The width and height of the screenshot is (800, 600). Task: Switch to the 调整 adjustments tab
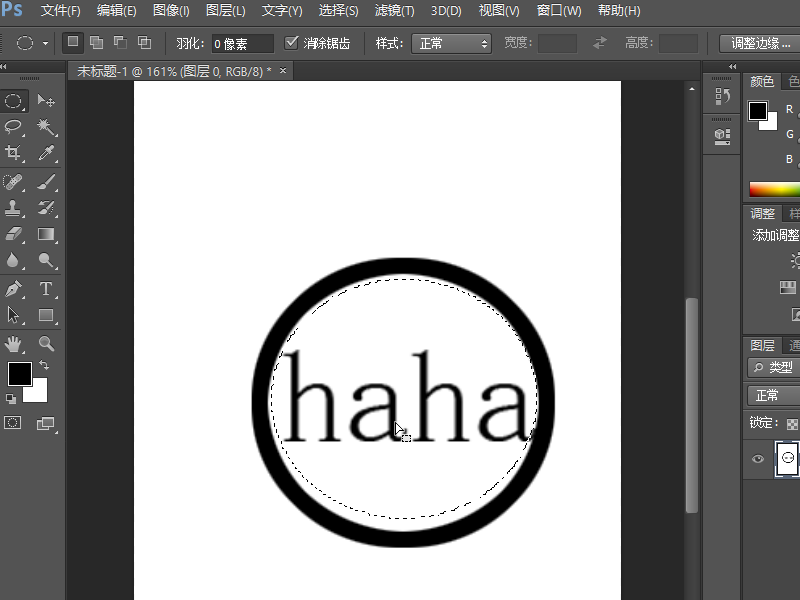point(763,213)
